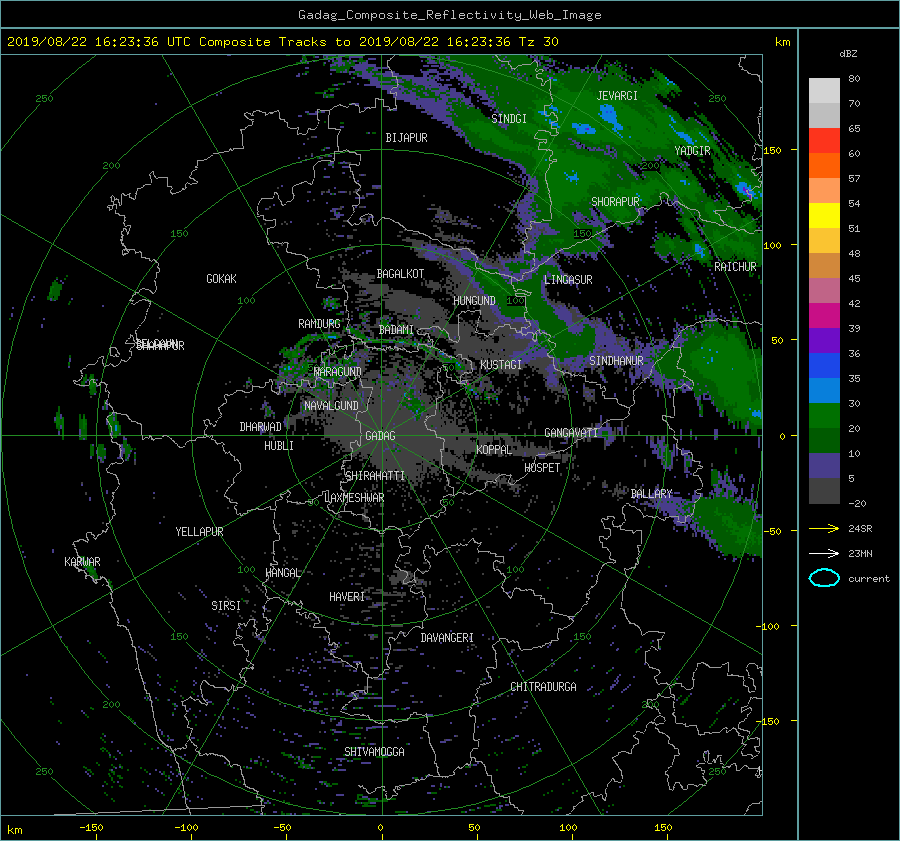The width and height of the screenshot is (900, 841).
Task: Click the cyan 'current' ellipse legend icon
Action: click(x=824, y=578)
